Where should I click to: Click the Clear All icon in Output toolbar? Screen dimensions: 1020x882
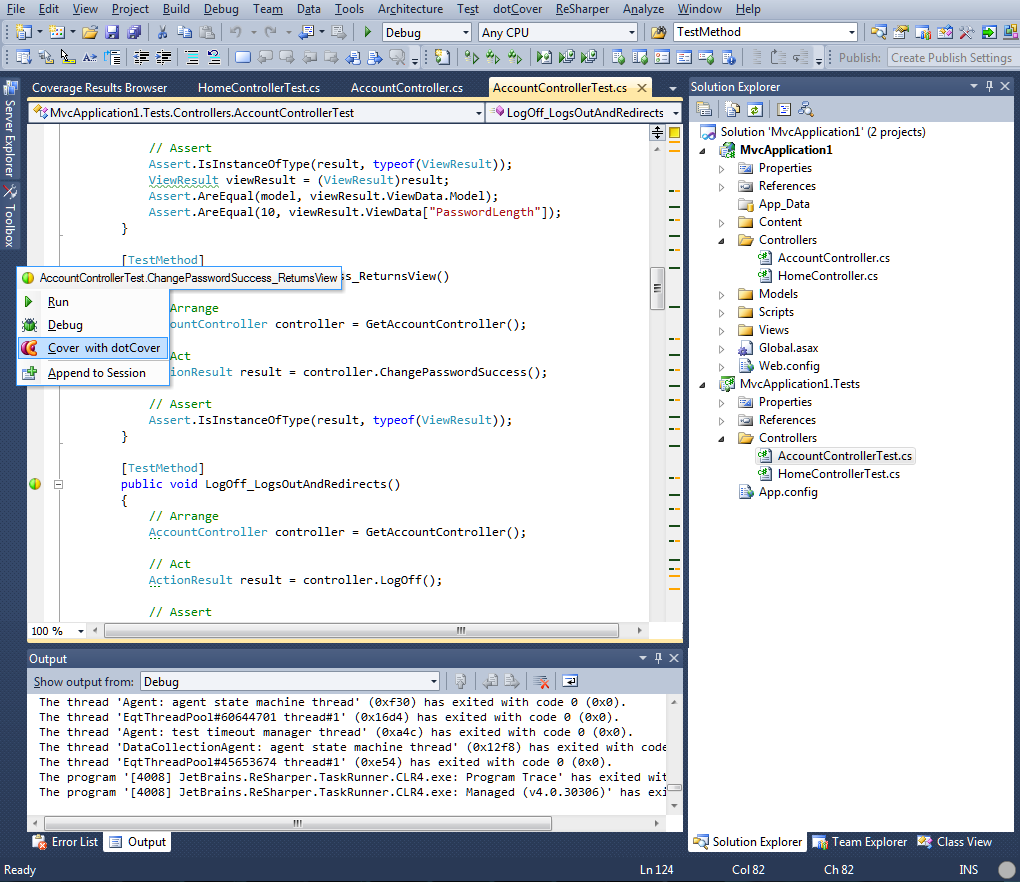pyautogui.click(x=541, y=681)
